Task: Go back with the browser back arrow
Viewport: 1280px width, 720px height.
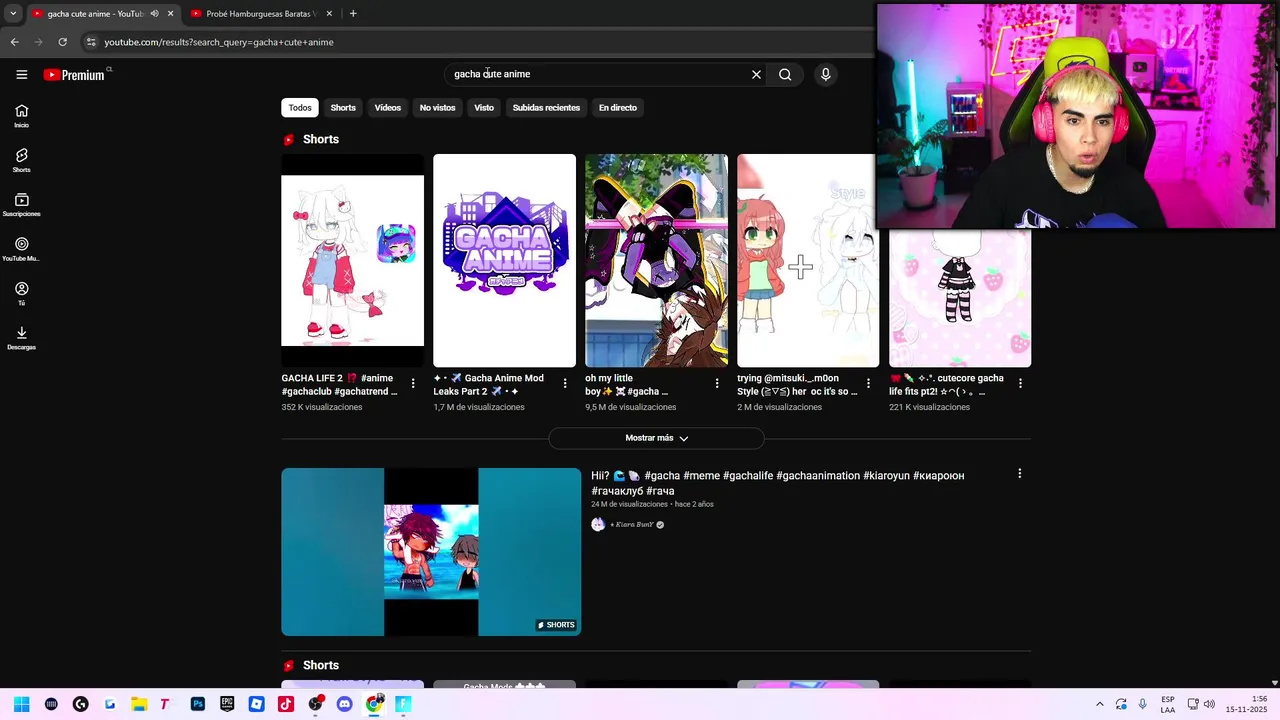Action: 14,42
